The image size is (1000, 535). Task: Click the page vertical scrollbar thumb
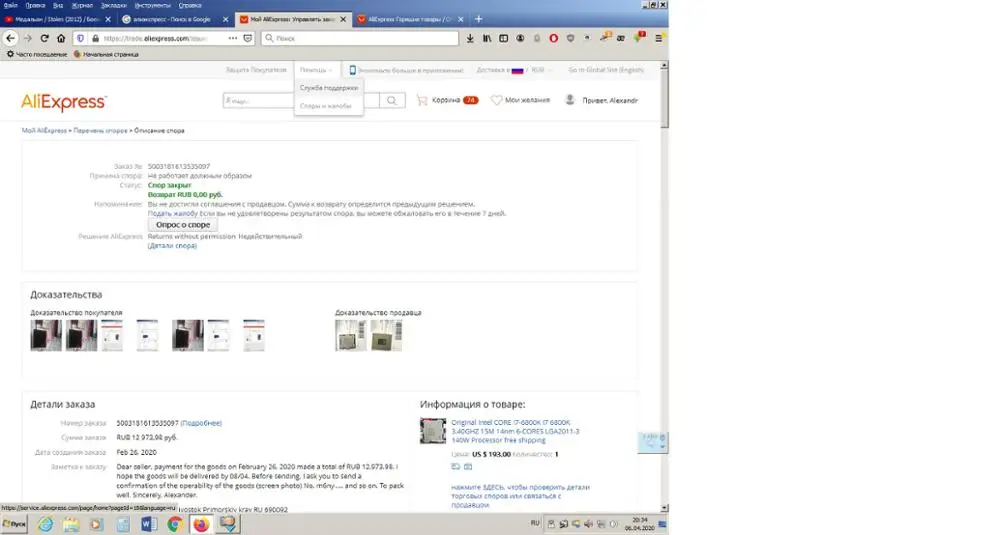click(664, 99)
